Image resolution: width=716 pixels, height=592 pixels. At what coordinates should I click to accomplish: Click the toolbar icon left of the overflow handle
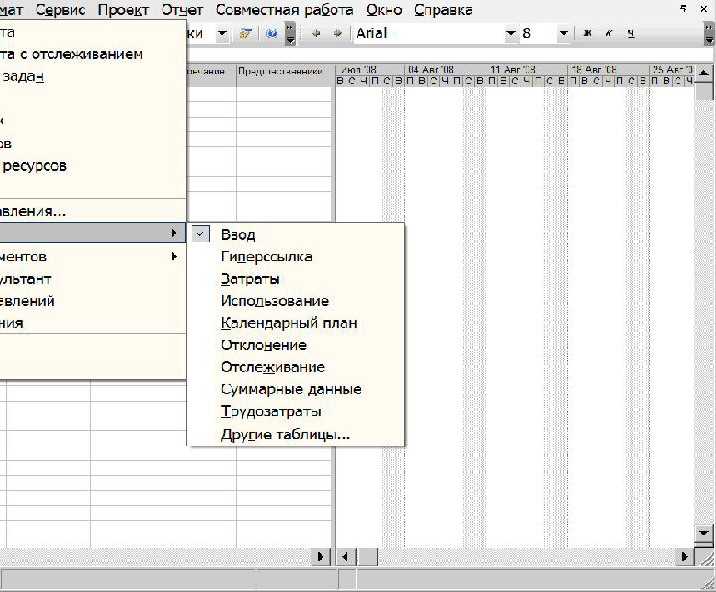pos(271,33)
